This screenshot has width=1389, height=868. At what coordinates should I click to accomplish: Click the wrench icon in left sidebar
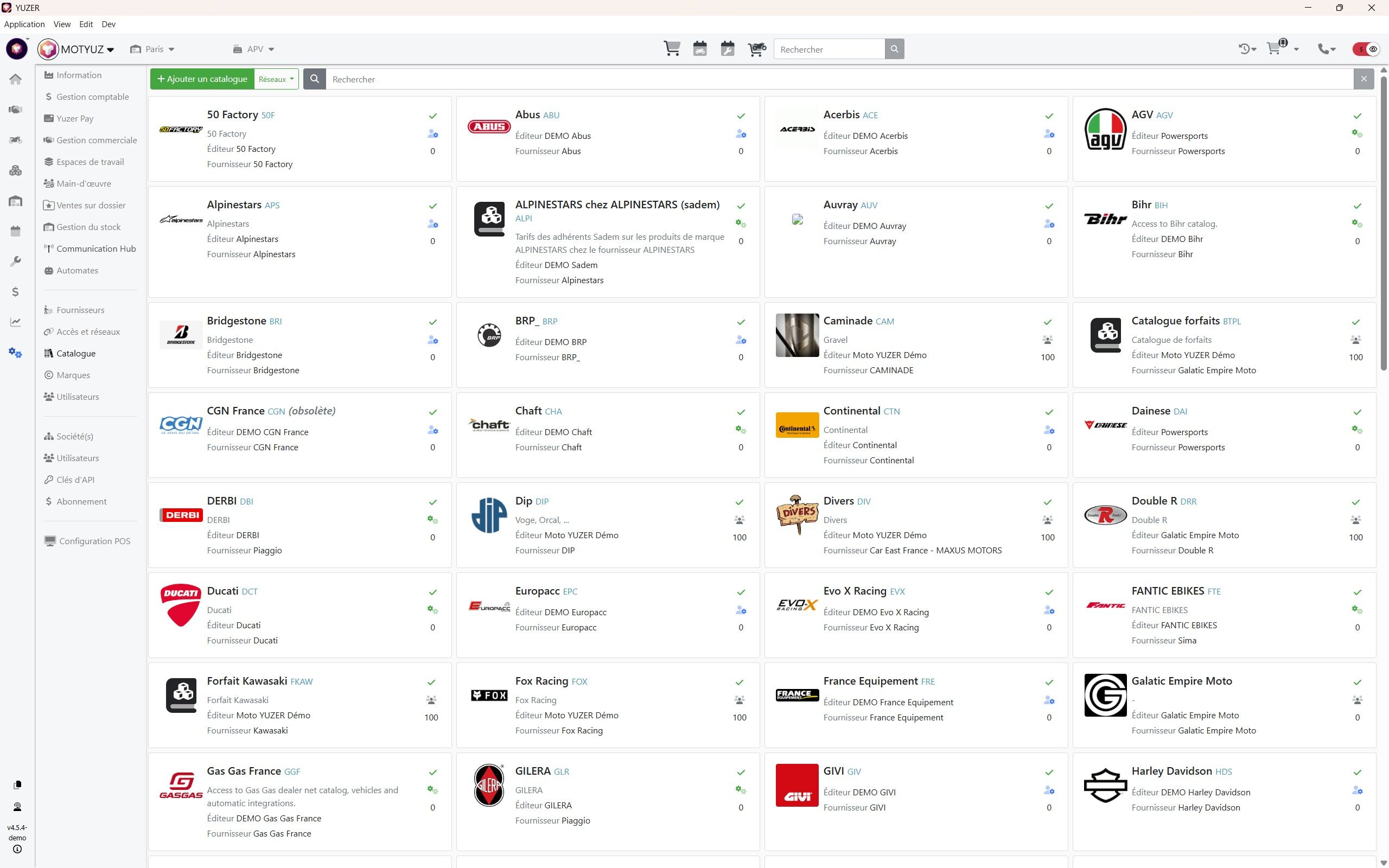click(16, 261)
